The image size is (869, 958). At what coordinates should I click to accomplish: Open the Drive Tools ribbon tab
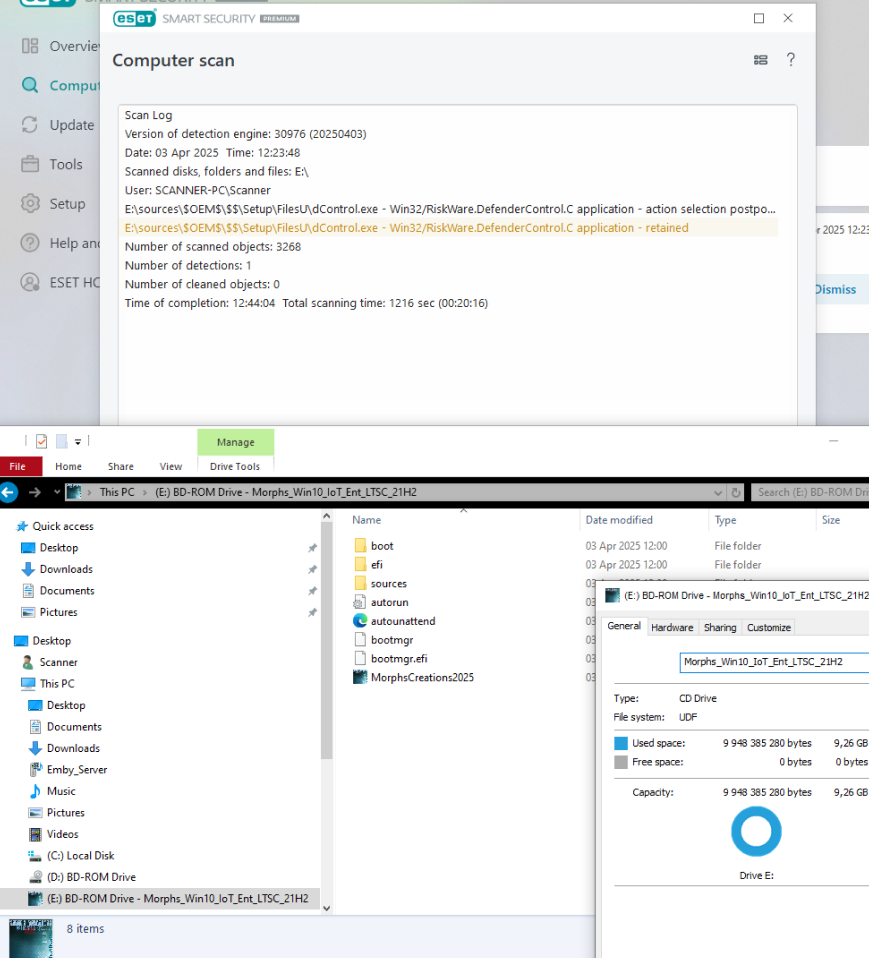tap(235, 466)
